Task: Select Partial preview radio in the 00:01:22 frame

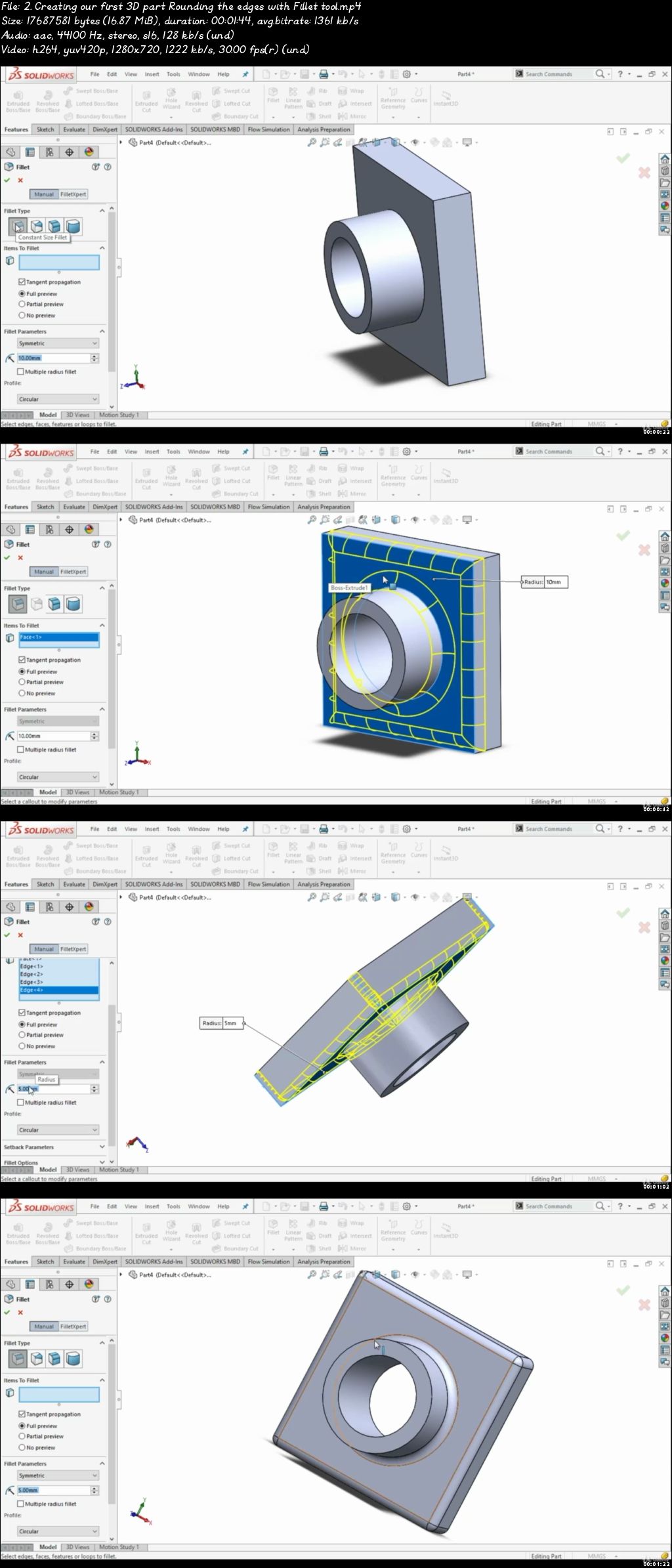Action: [22, 1436]
